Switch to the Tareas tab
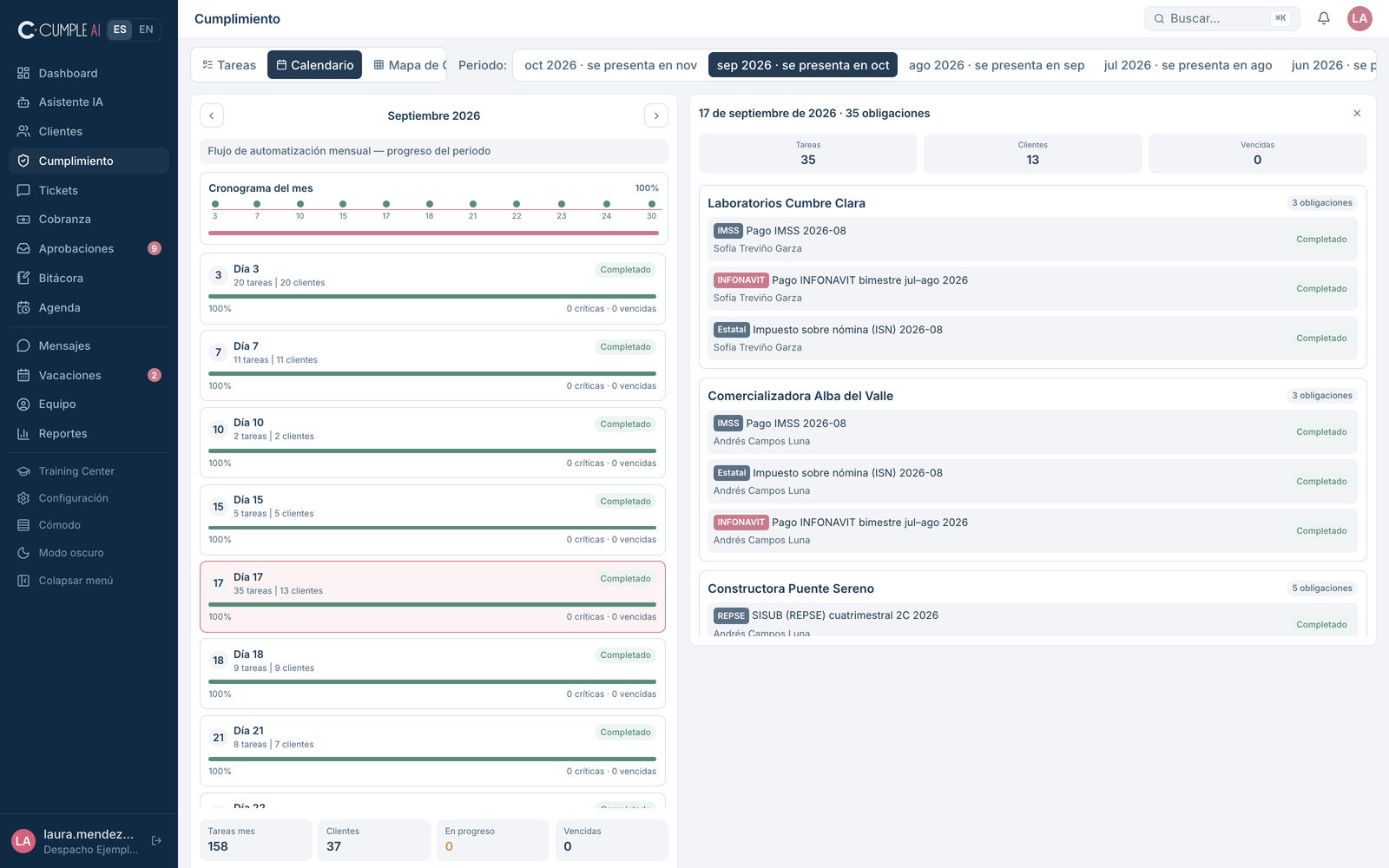Screen dimensions: 1389x868 coord(229,65)
